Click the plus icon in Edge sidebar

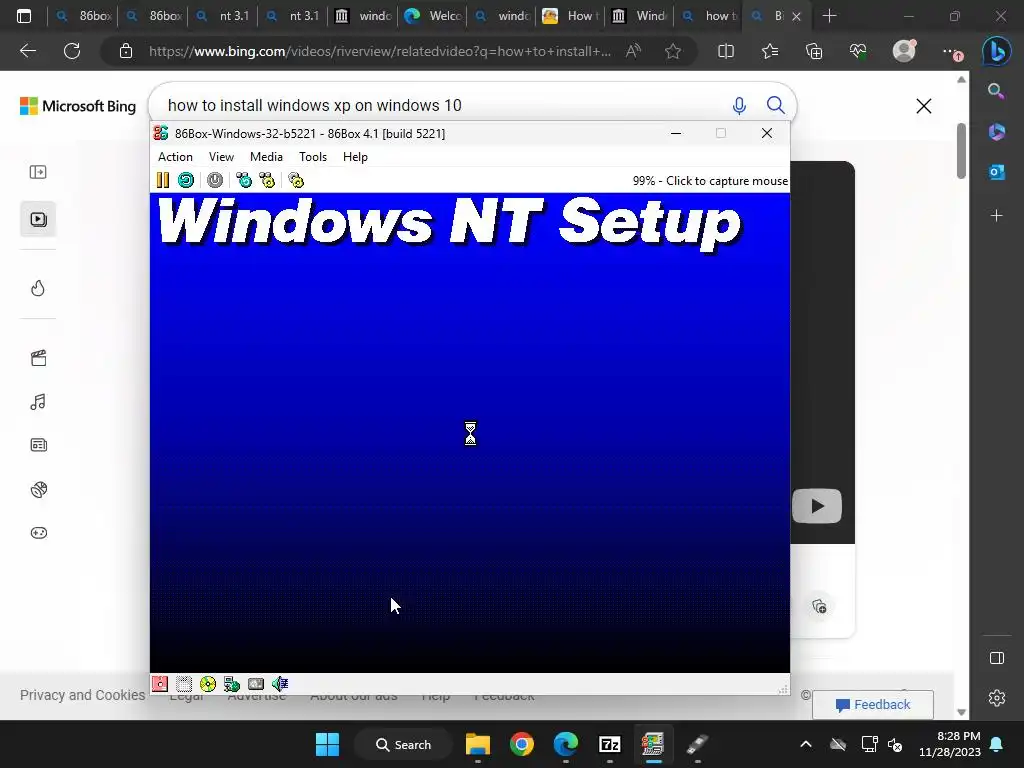997,216
